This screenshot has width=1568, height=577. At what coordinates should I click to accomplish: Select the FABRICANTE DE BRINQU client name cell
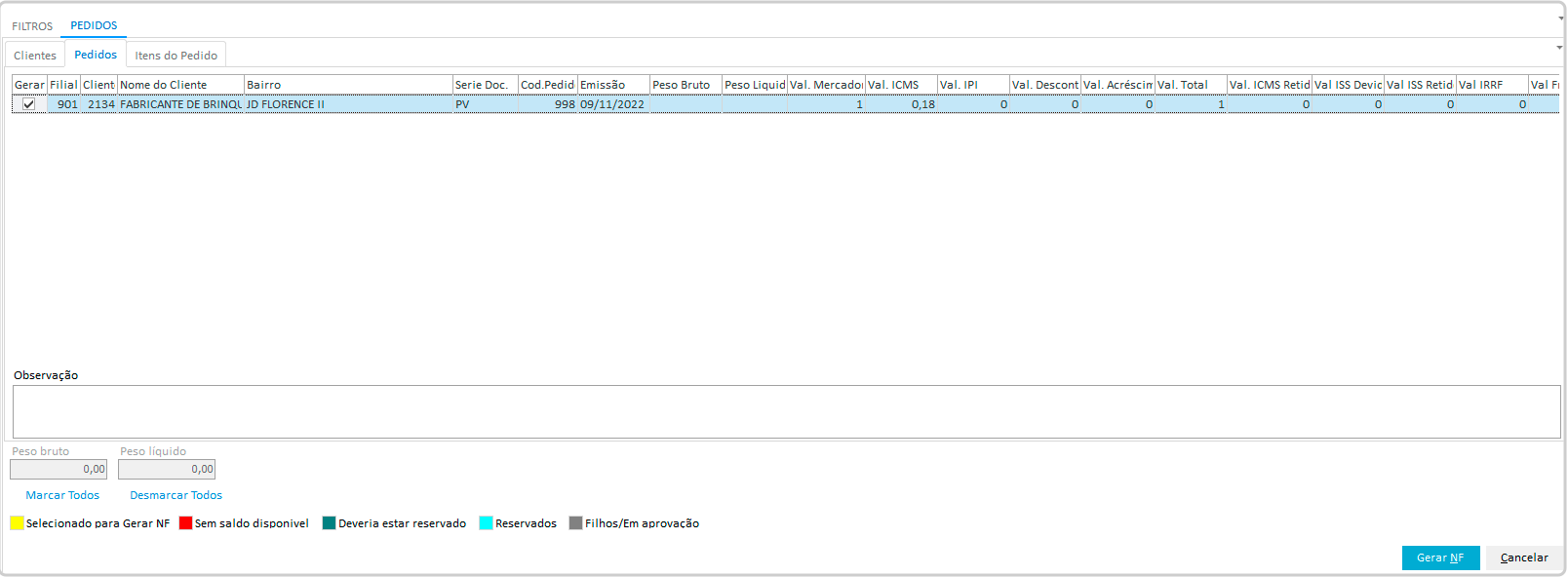click(180, 104)
